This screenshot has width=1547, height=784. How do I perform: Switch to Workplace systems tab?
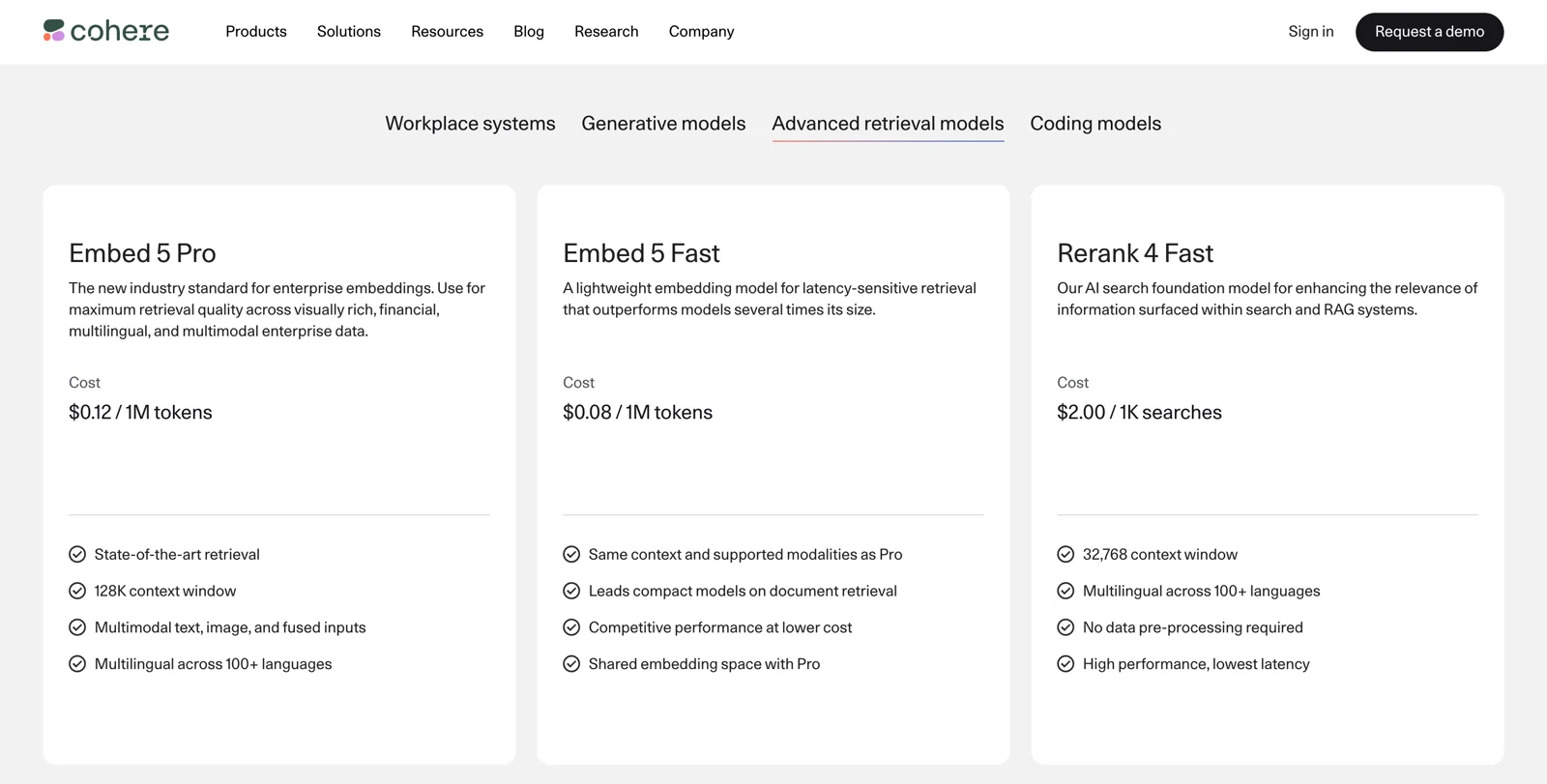pos(470,124)
